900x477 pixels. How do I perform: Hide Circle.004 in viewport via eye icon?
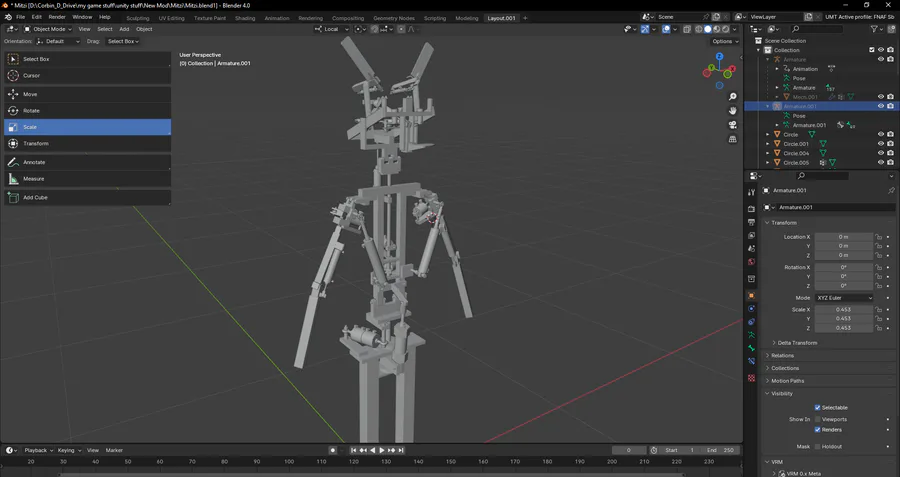[x=881, y=153]
